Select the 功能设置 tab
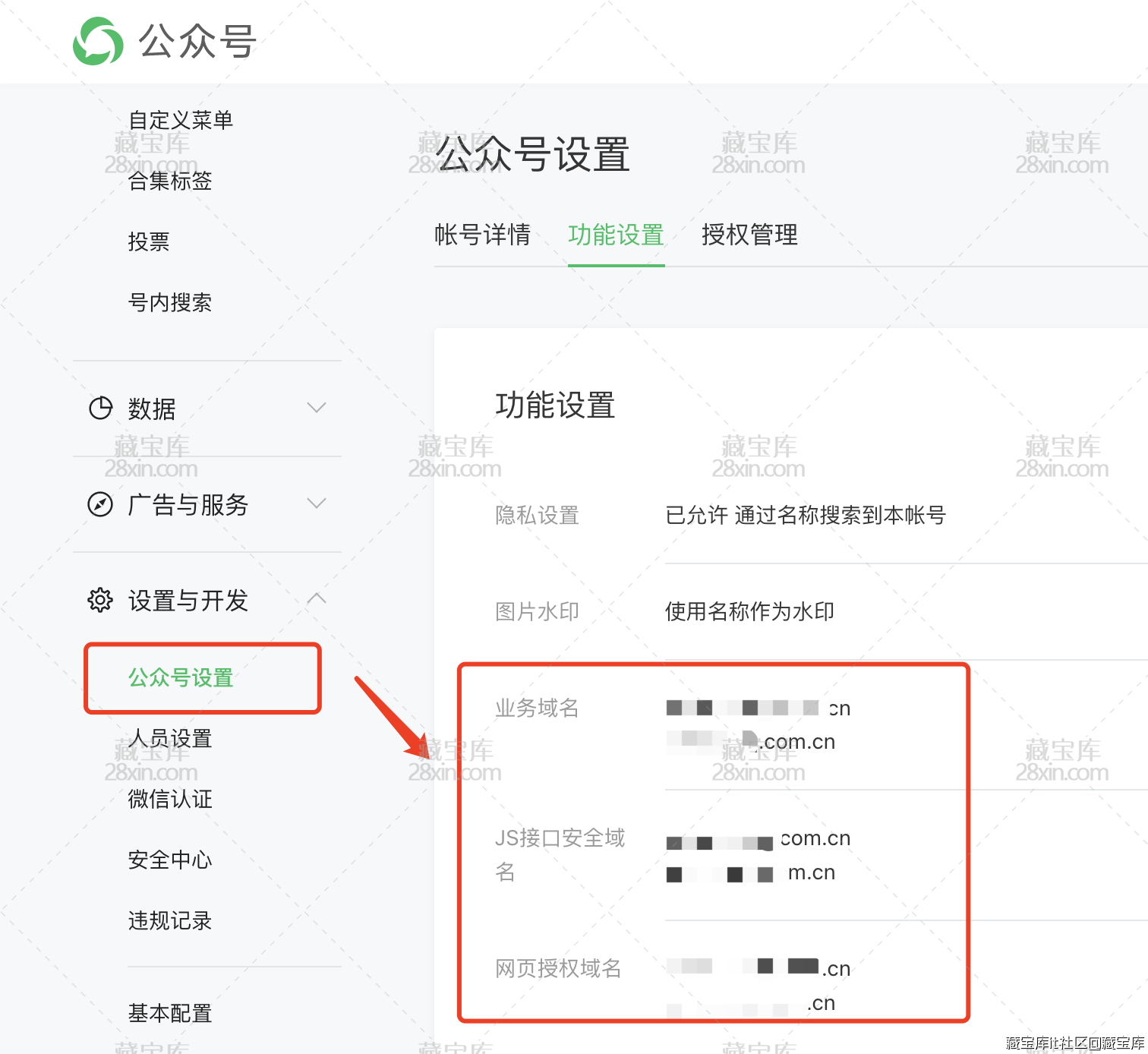Viewport: 1148px width, 1054px height. tap(616, 235)
